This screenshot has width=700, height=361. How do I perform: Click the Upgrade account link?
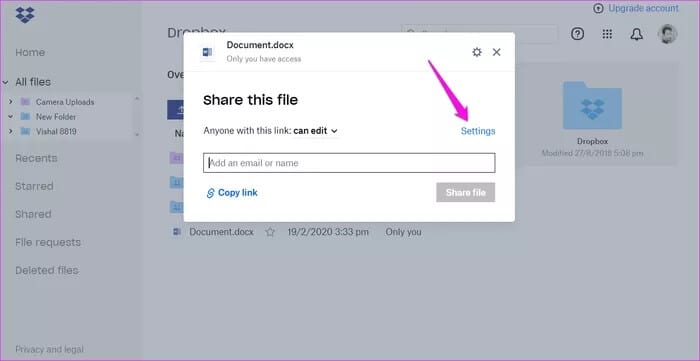click(x=643, y=8)
